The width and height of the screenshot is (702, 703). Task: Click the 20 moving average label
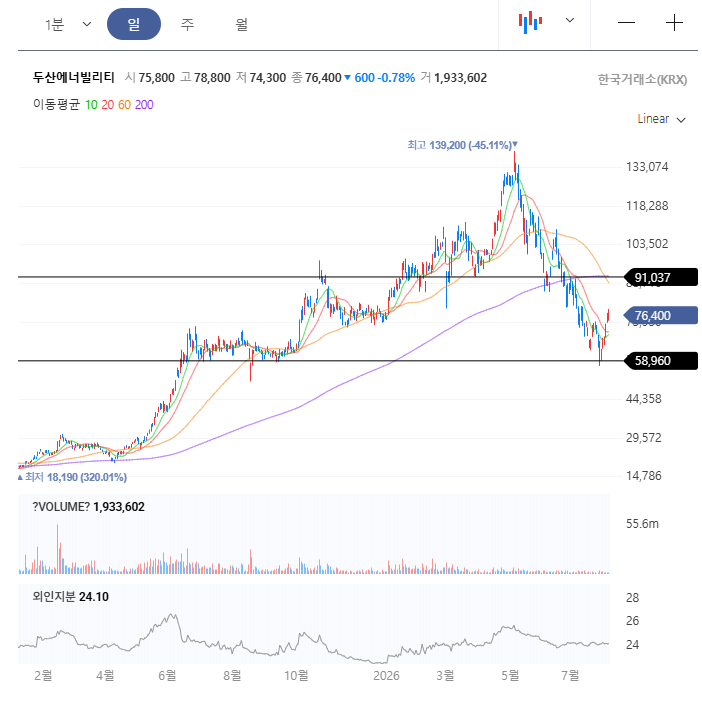[108, 105]
